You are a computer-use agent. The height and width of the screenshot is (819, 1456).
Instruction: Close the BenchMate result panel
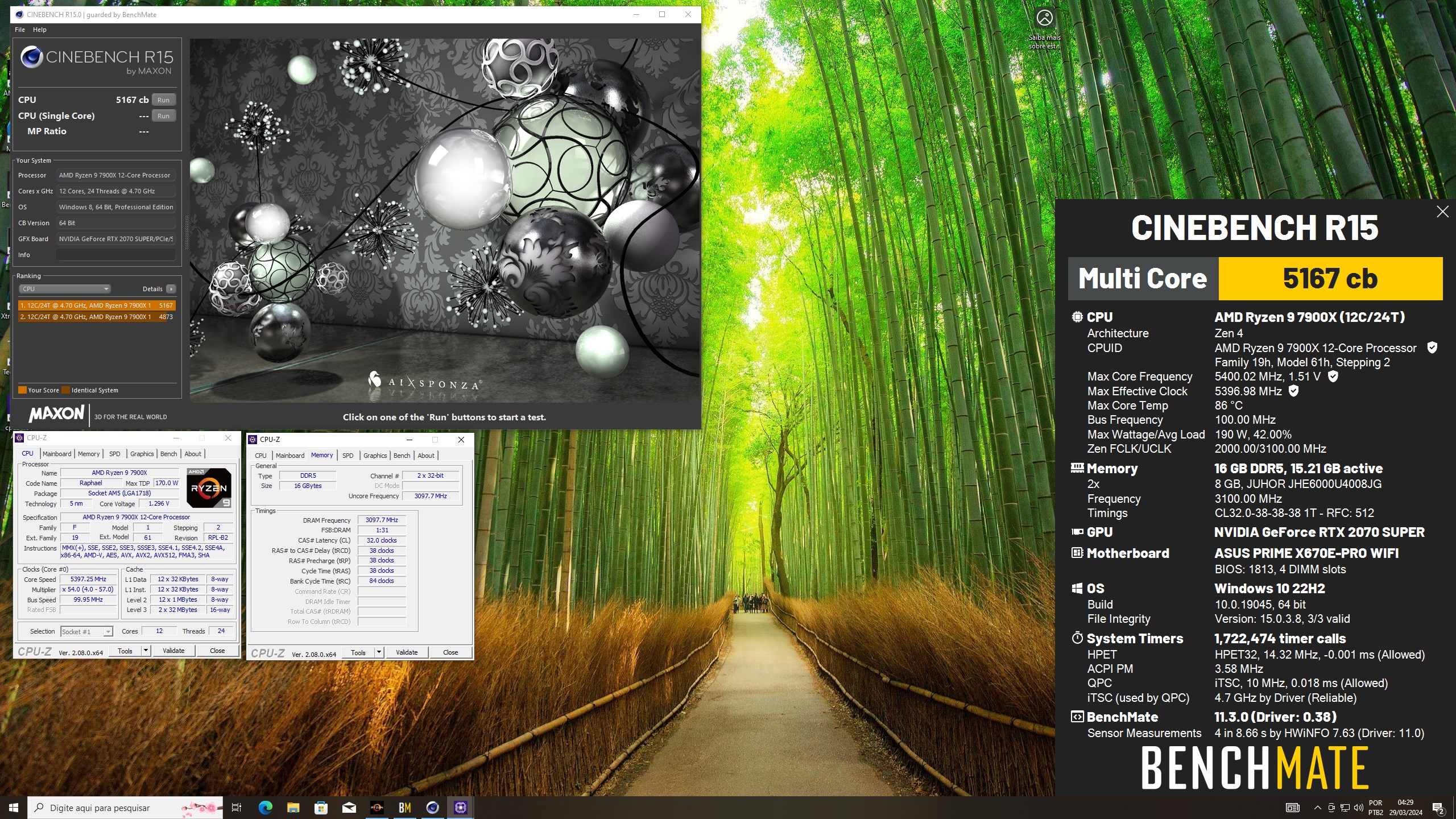1442,212
